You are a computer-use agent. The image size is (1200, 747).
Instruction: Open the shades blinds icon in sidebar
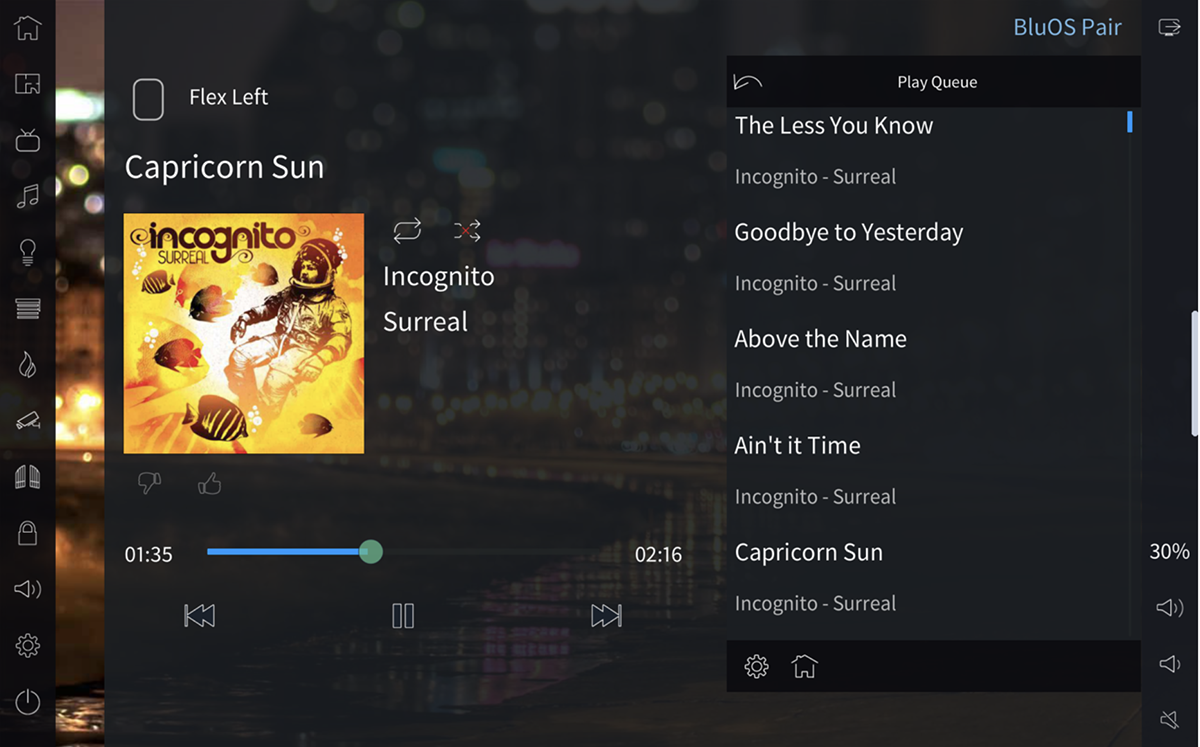(28, 308)
